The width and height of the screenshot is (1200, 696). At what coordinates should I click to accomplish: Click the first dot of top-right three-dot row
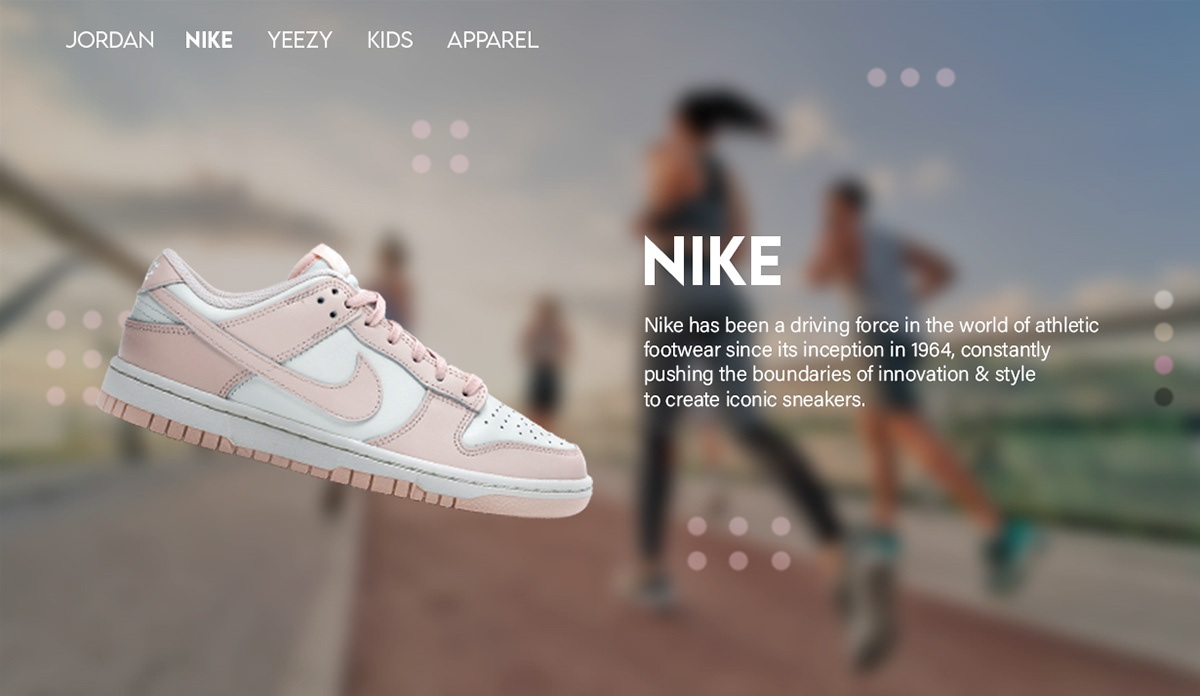[x=876, y=77]
